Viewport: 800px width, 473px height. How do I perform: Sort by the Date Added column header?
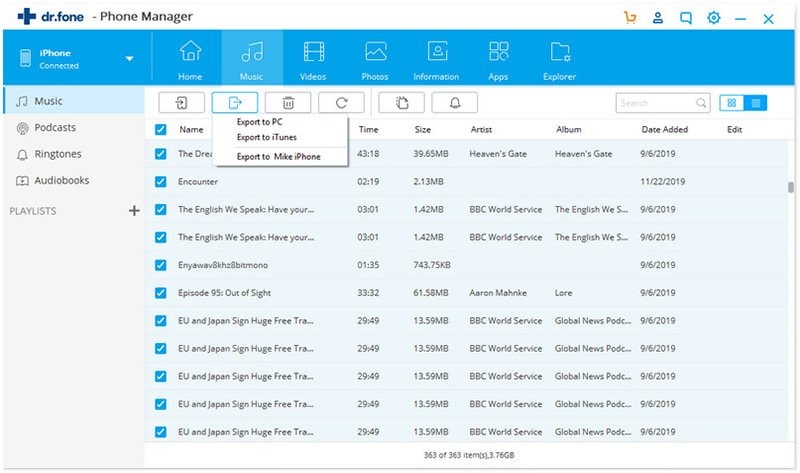[x=664, y=130]
